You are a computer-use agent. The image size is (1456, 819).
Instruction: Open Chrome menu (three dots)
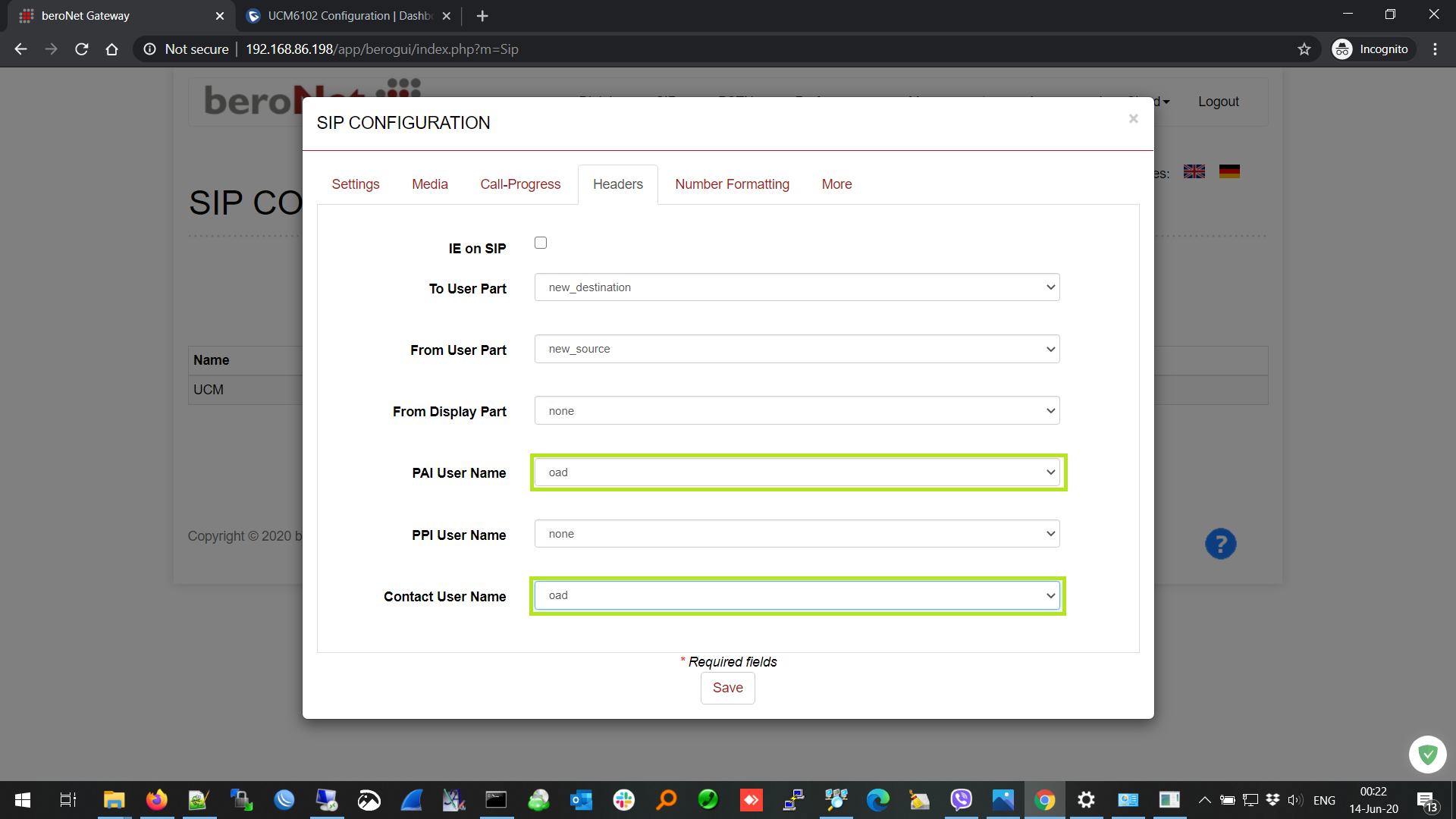coord(1435,49)
